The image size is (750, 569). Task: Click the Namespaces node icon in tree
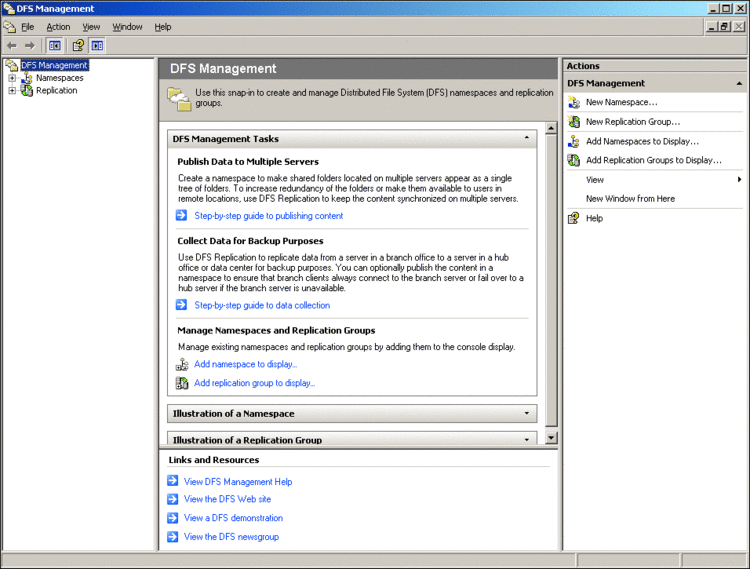pyautogui.click(x=28, y=78)
